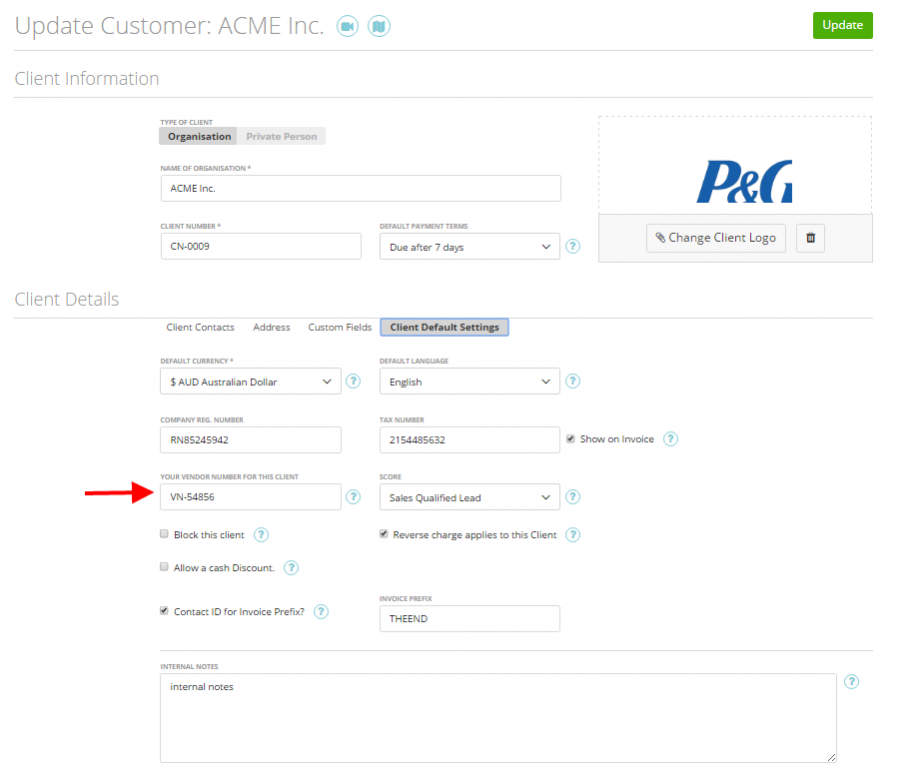The image size is (920, 782).
Task: Disable Reverse charge applies to this Client
Action: point(383,534)
